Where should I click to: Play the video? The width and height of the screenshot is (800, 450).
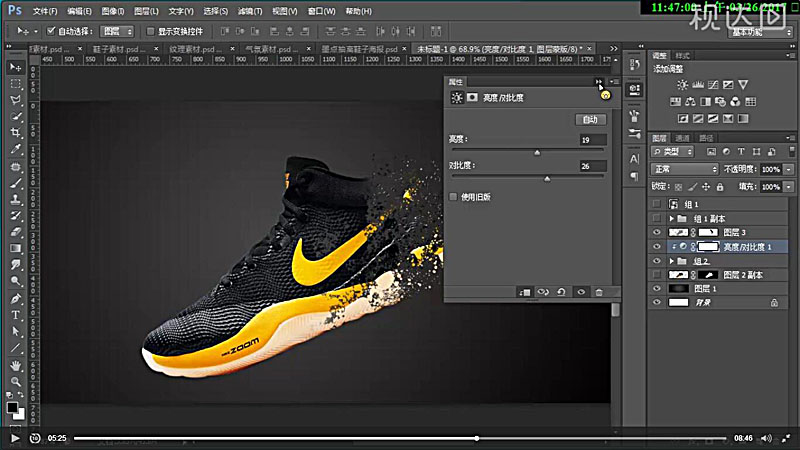pyautogui.click(x=15, y=438)
